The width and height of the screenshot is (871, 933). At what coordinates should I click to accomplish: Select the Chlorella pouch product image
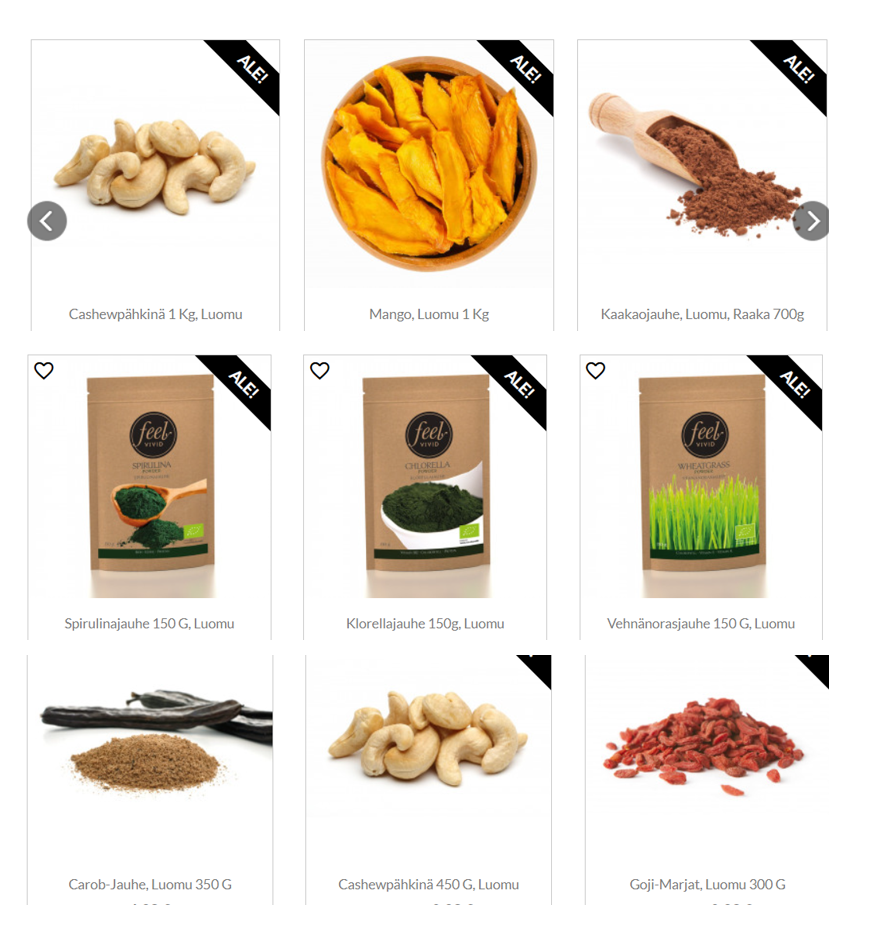[x=427, y=485]
